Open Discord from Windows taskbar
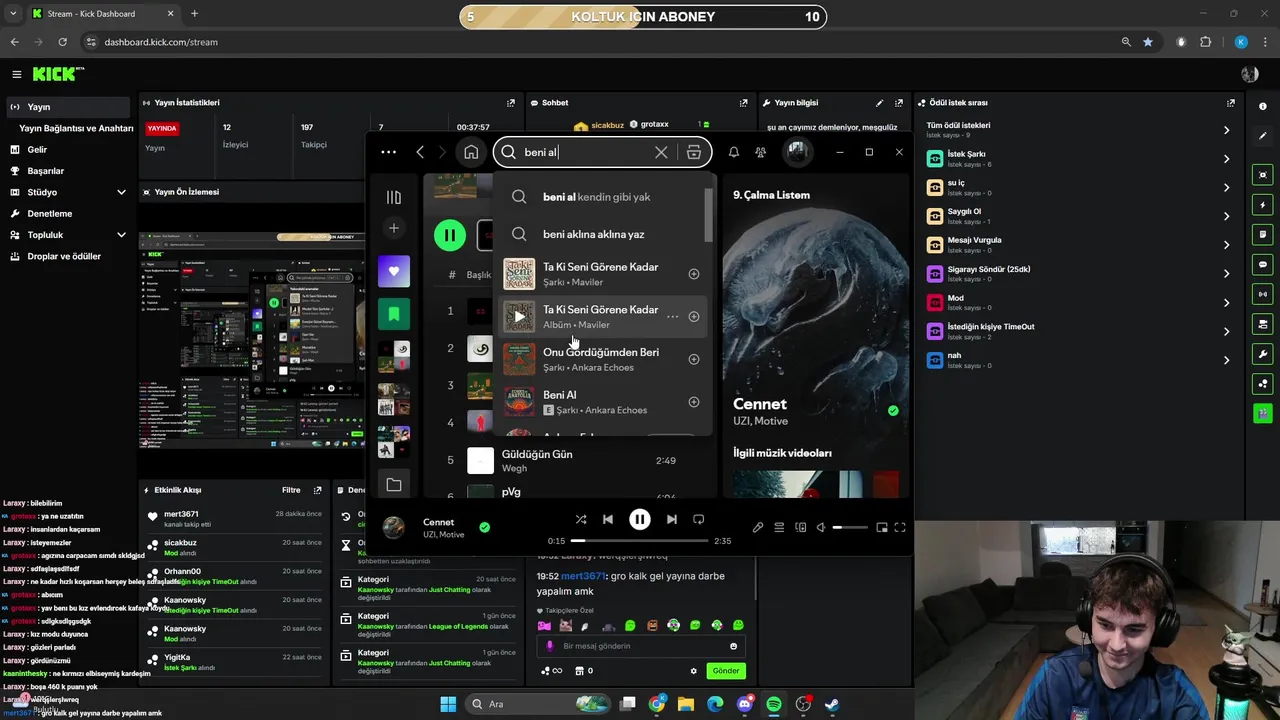Viewport: 1280px width, 720px height. [x=745, y=704]
